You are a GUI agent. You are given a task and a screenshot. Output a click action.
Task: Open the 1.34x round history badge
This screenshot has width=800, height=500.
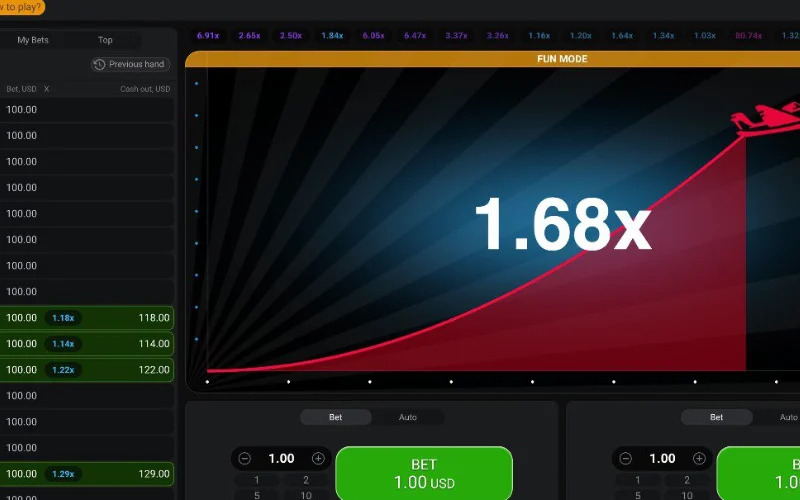(663, 36)
